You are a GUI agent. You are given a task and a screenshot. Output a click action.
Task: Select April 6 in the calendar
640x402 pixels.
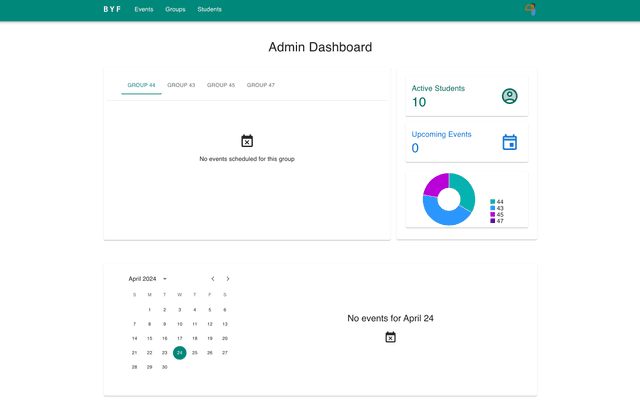point(225,310)
